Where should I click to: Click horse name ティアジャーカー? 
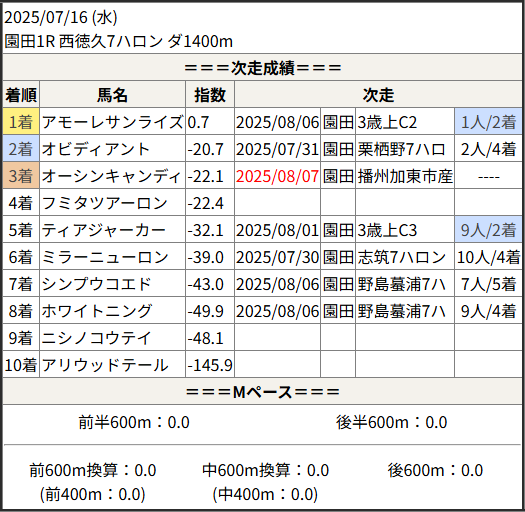[103, 230]
